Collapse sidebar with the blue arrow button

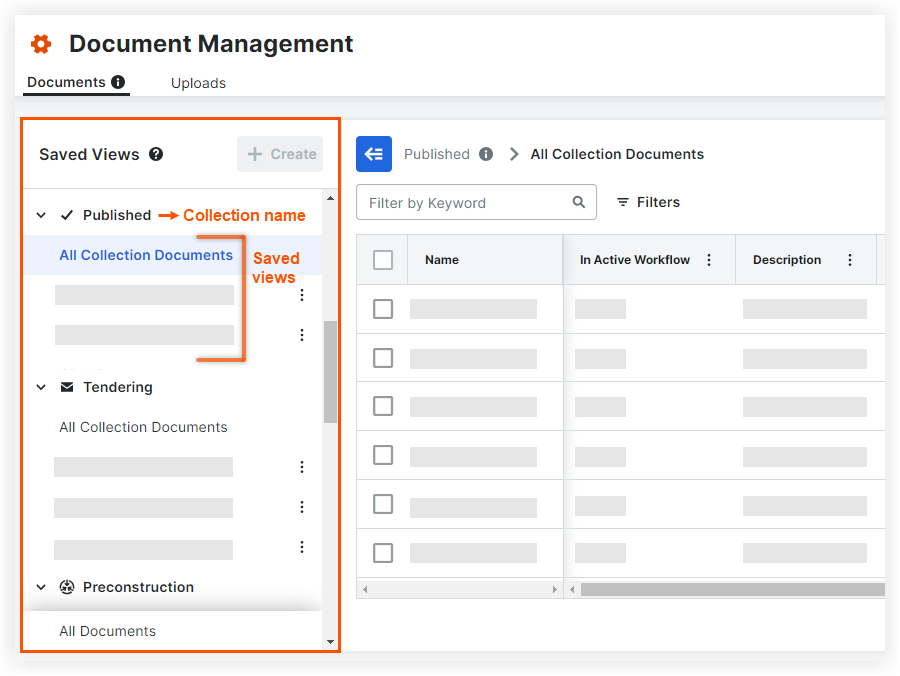coord(374,154)
